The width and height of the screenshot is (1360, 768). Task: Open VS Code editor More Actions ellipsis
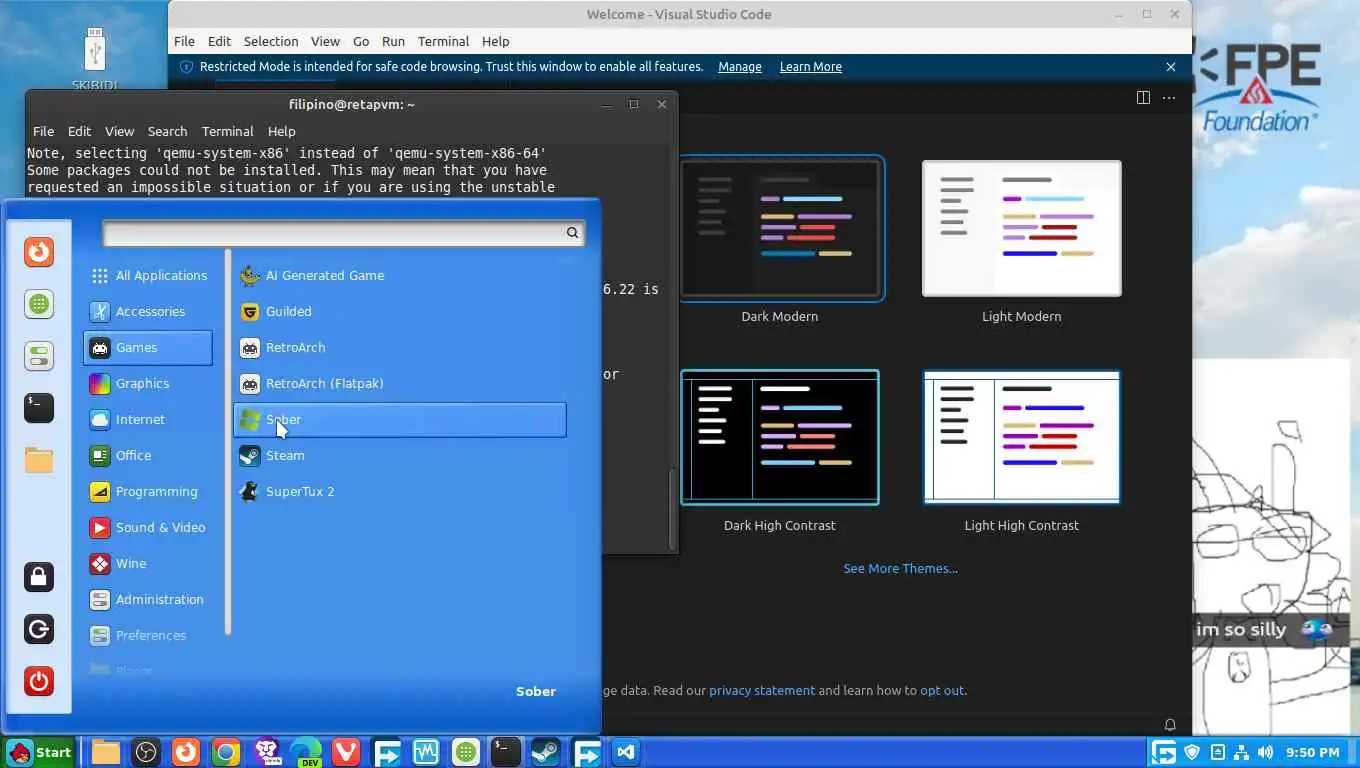point(1169,98)
